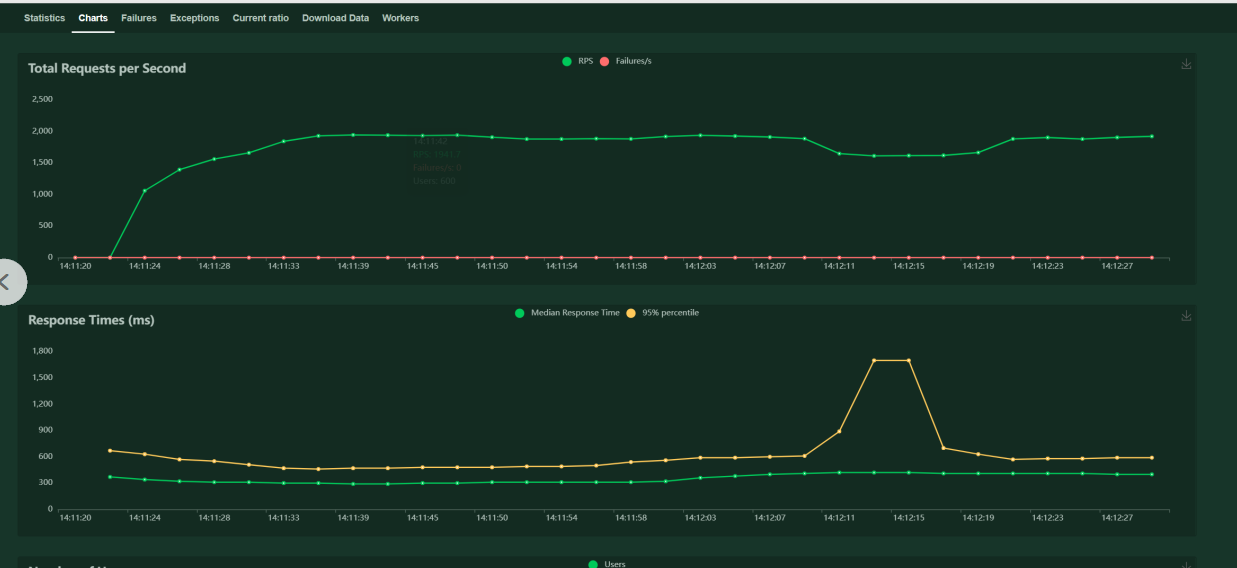The height and width of the screenshot is (568, 1237).
Task: Switch to the Failures tab
Action: (139, 18)
